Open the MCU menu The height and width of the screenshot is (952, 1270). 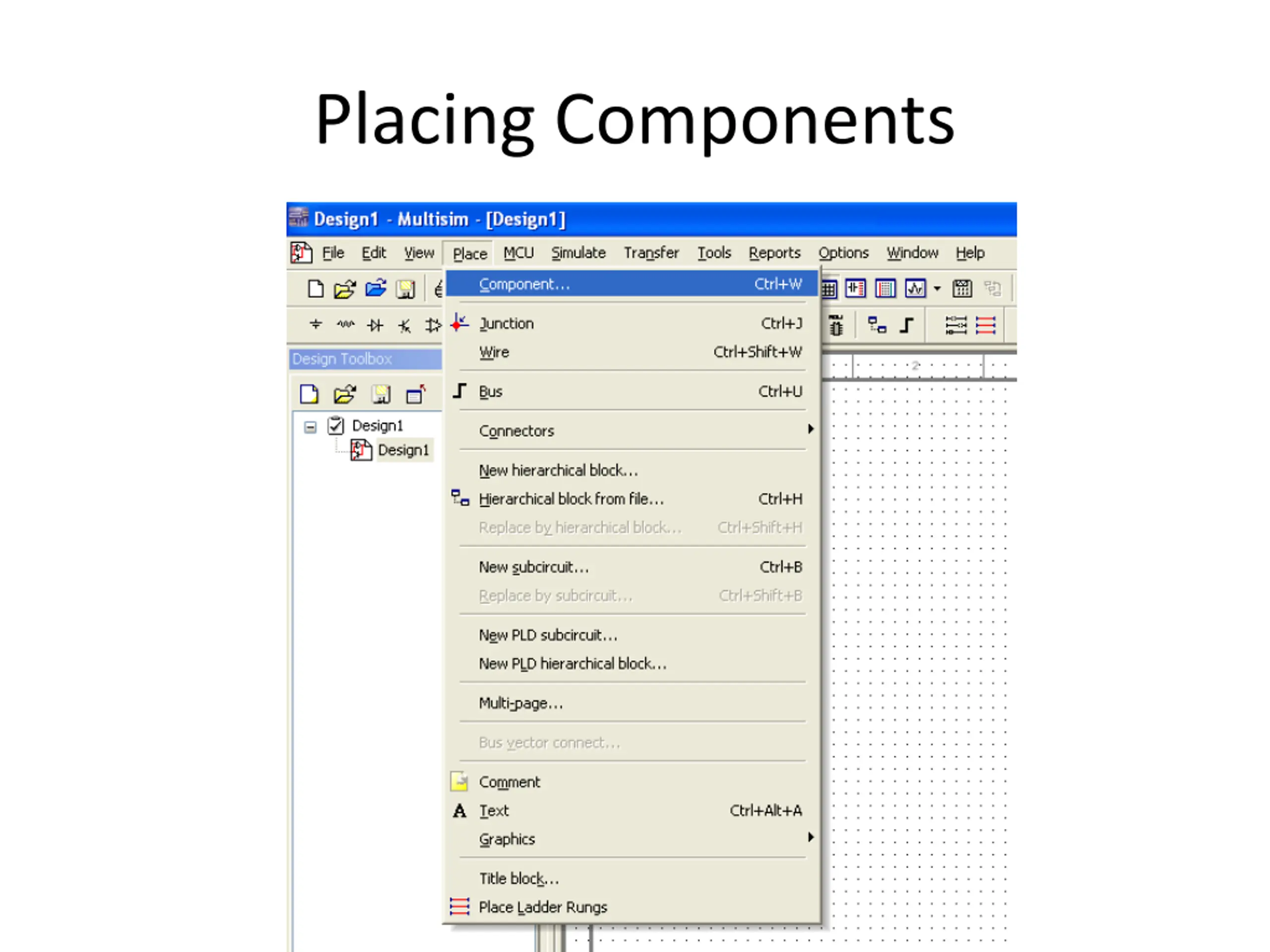(x=518, y=252)
